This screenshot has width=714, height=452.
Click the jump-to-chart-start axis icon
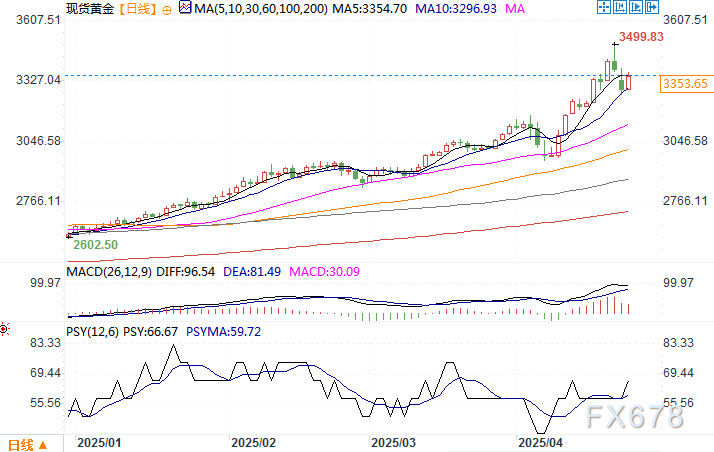coord(620,7)
